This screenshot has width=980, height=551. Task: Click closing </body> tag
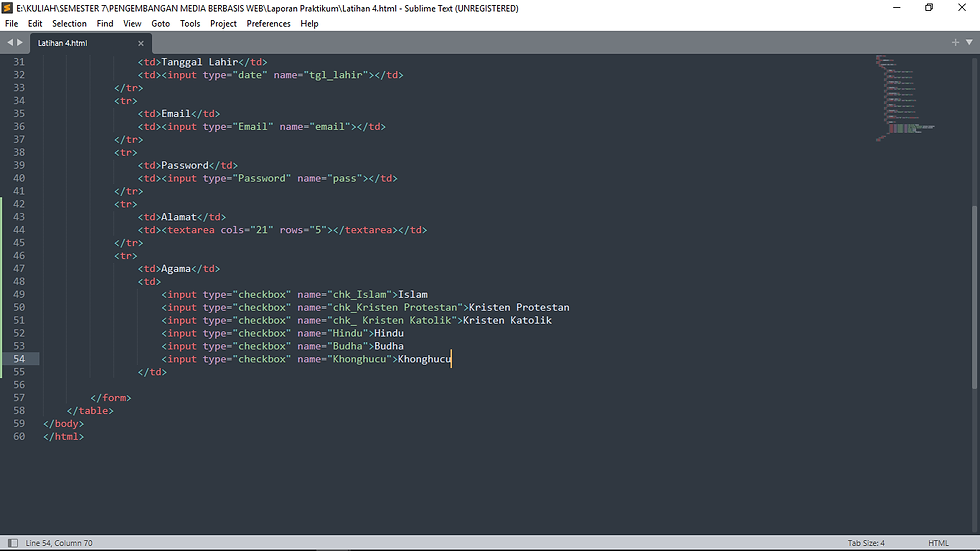point(63,424)
